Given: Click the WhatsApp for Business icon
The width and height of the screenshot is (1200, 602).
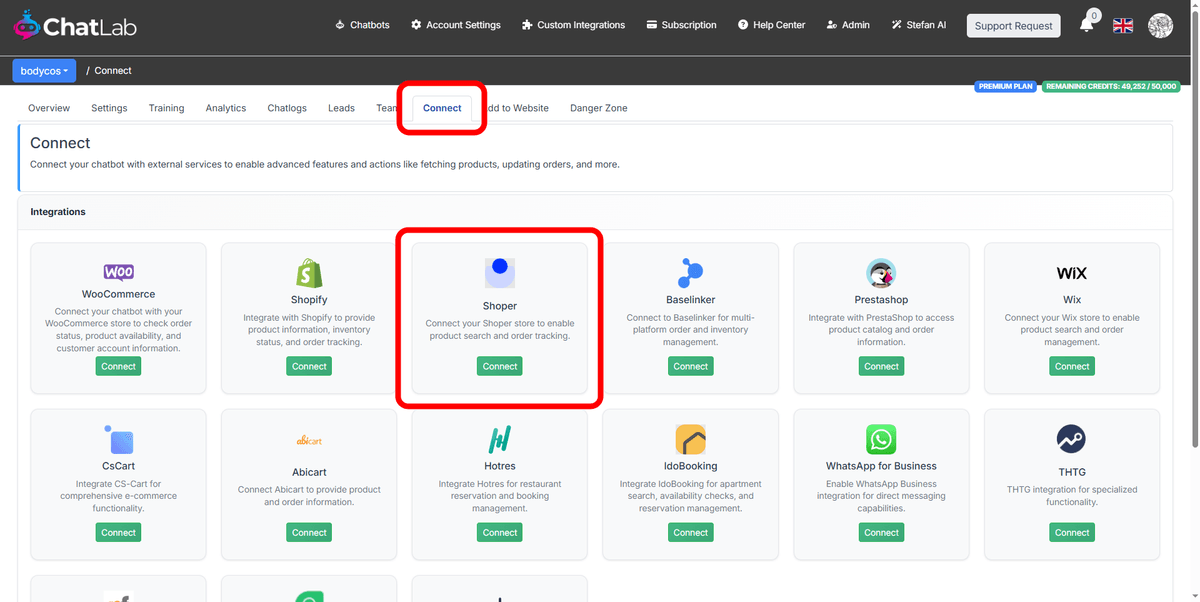Looking at the screenshot, I should tap(881, 437).
